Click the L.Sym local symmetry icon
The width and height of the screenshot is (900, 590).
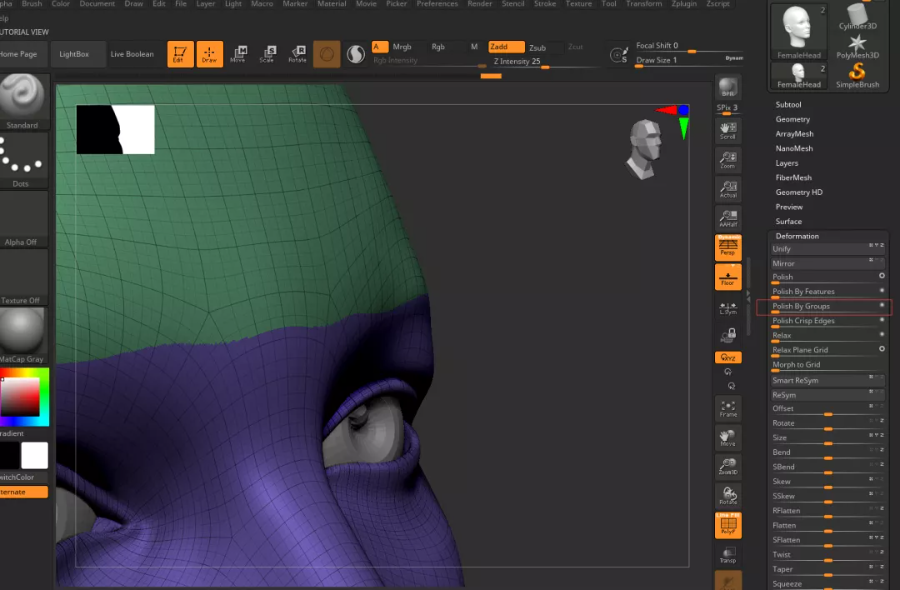tap(728, 308)
